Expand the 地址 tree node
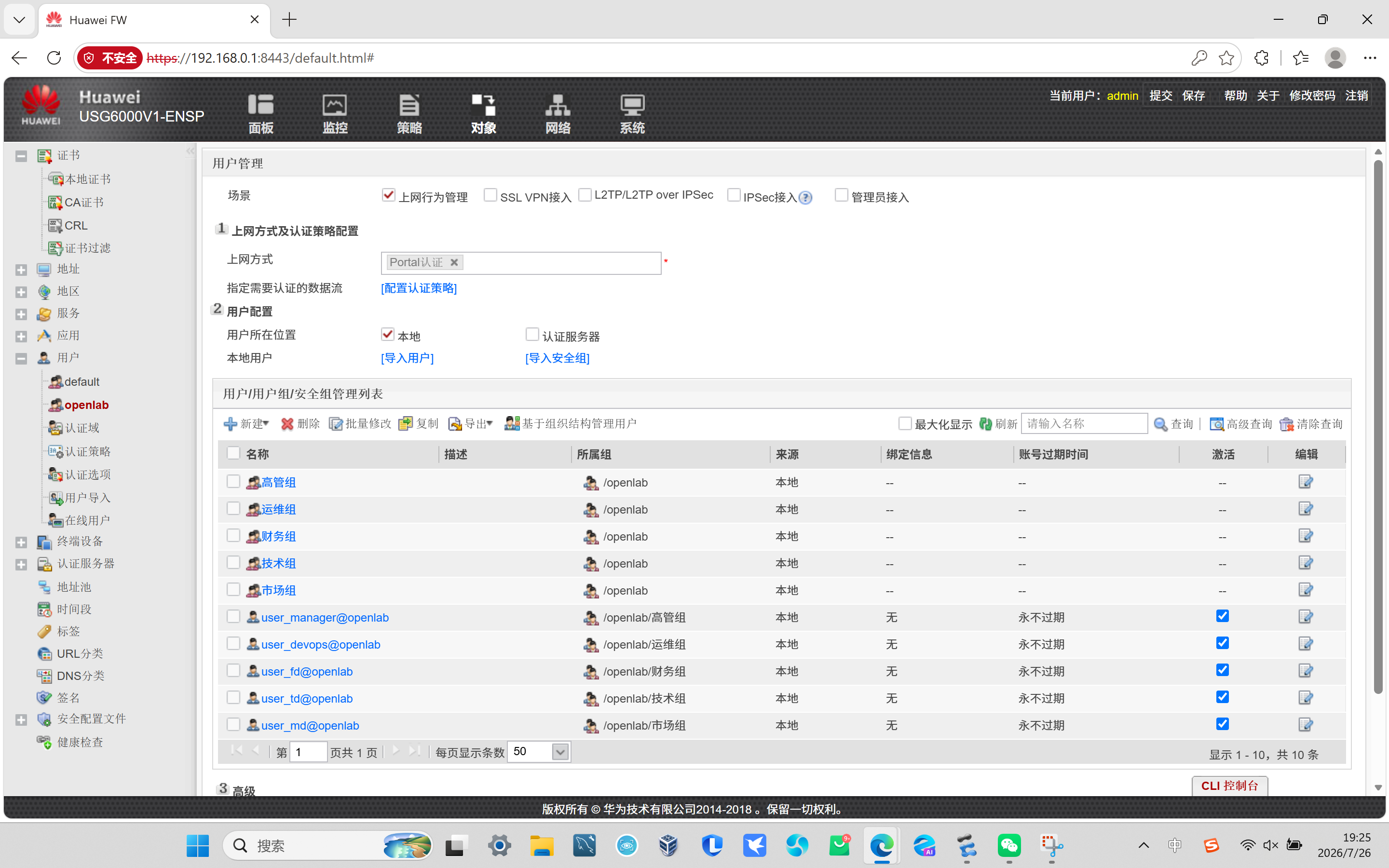This screenshot has width=1389, height=868. (21, 270)
